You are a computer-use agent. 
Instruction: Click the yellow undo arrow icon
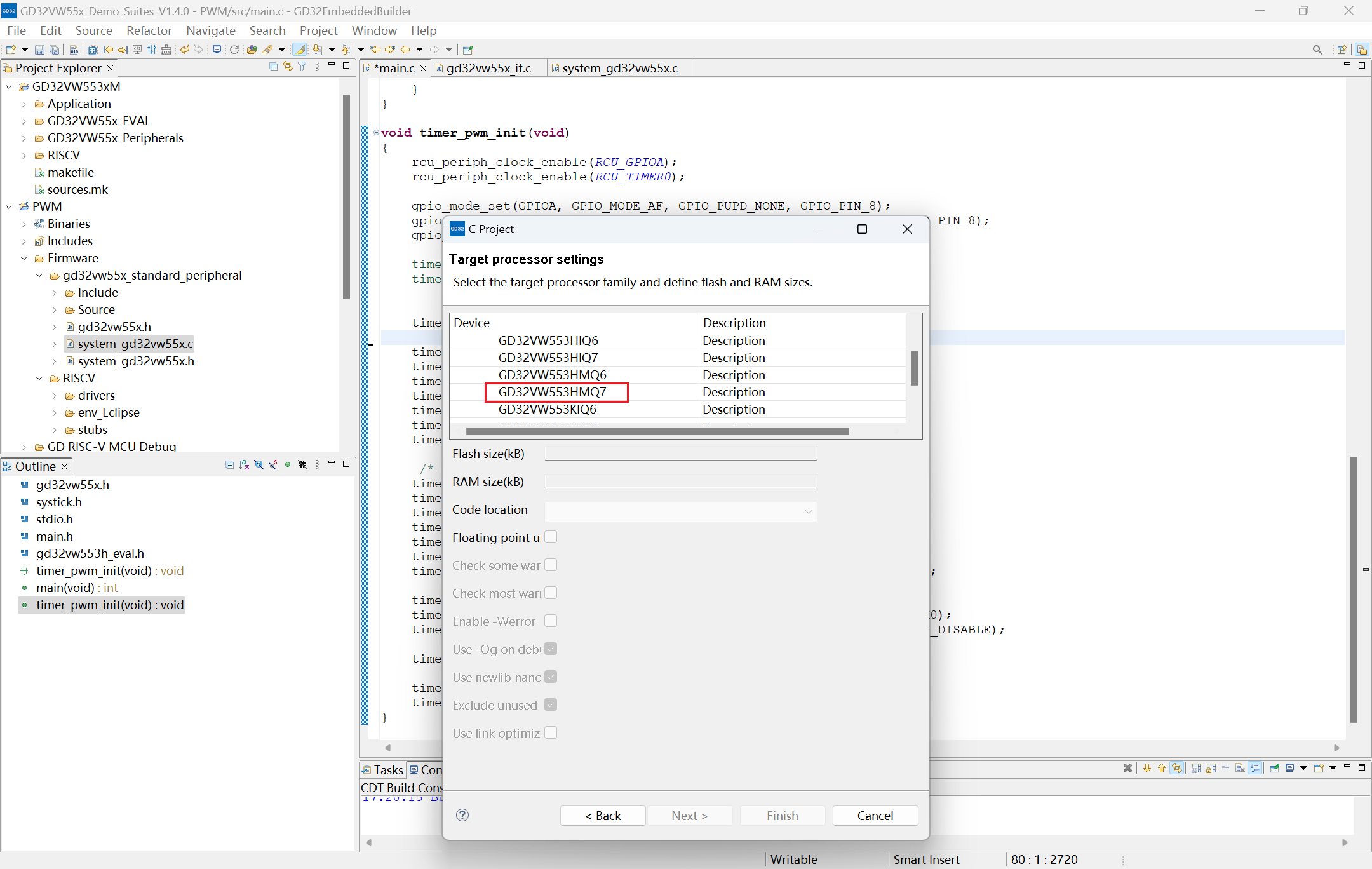click(185, 50)
